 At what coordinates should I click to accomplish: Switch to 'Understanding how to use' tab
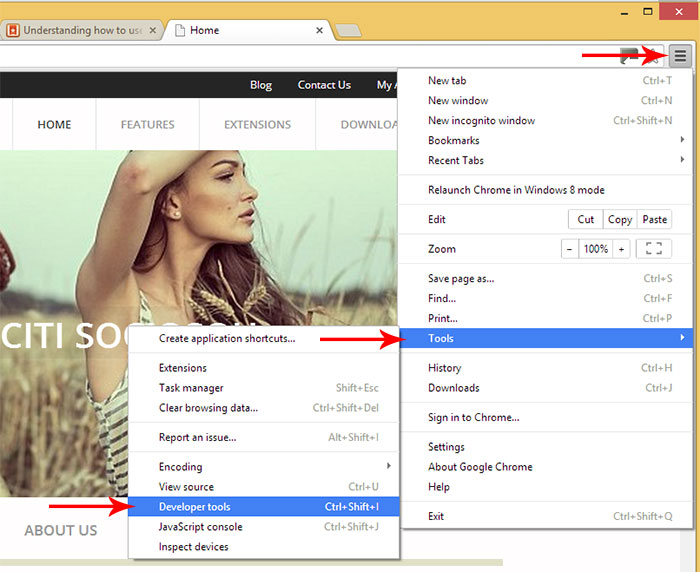[82, 30]
